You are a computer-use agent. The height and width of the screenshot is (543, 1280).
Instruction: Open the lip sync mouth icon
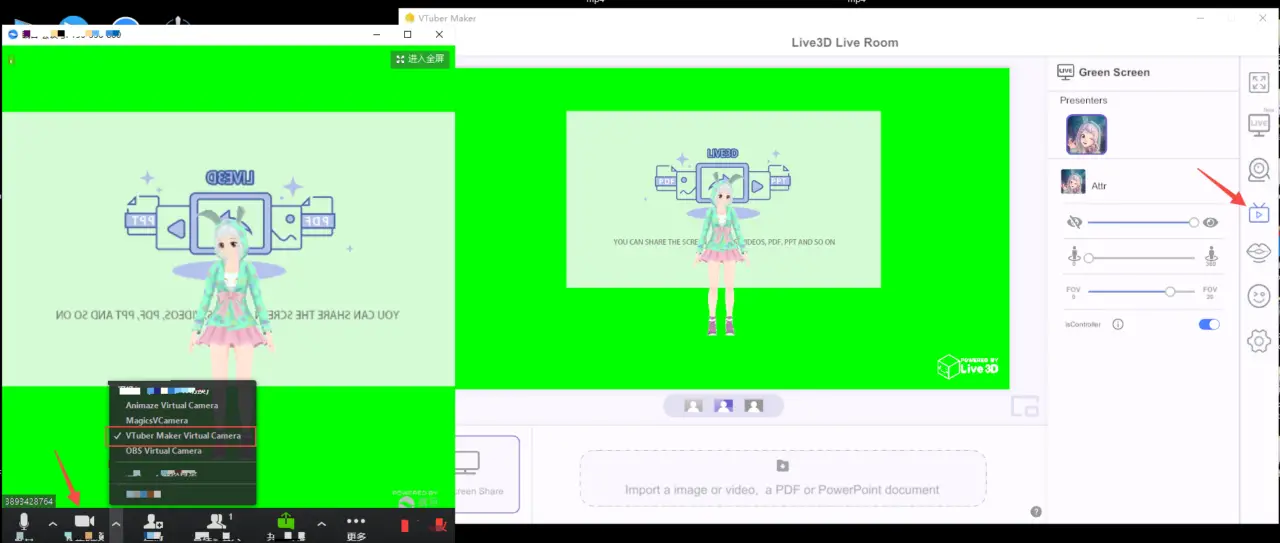[1259, 253]
